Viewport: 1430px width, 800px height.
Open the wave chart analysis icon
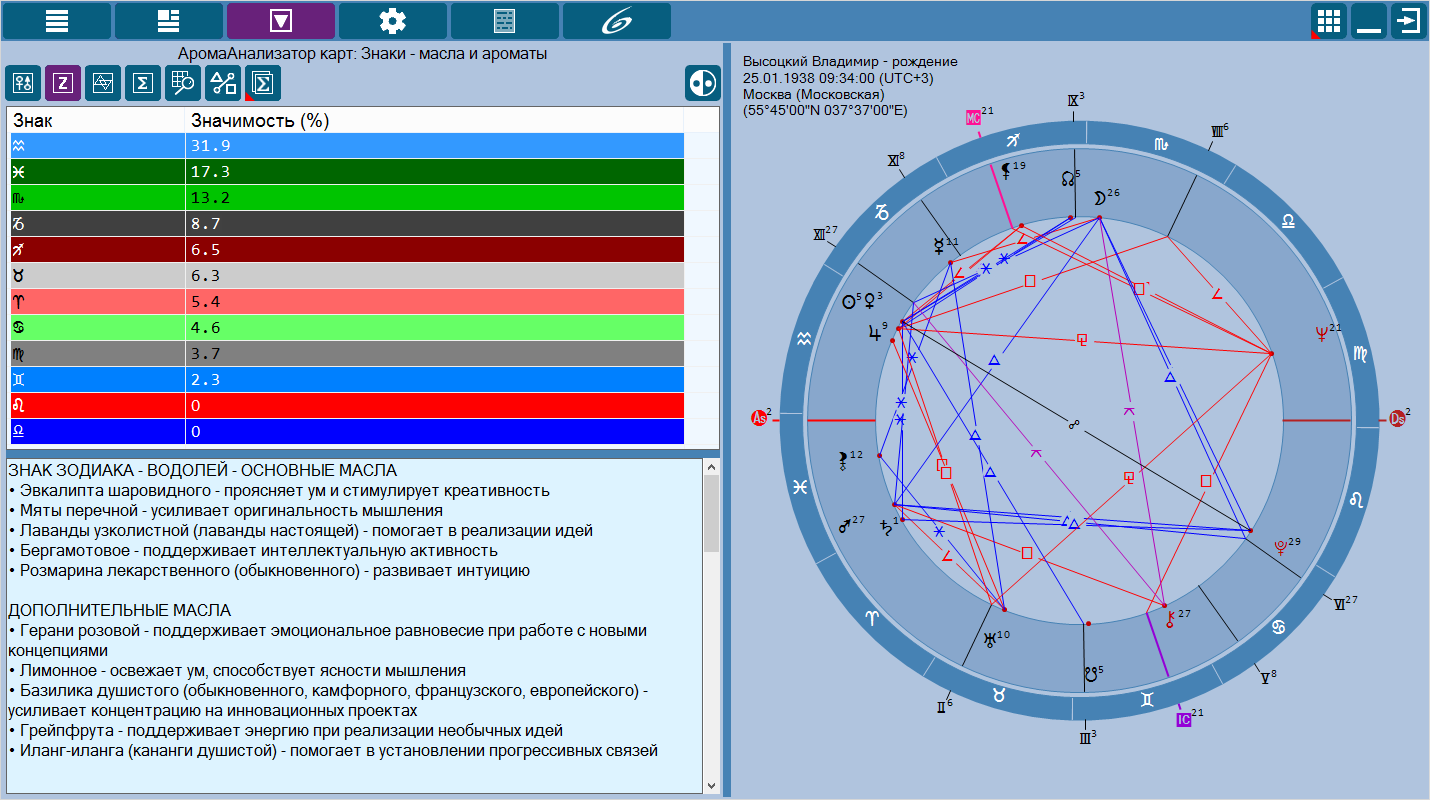coord(103,84)
